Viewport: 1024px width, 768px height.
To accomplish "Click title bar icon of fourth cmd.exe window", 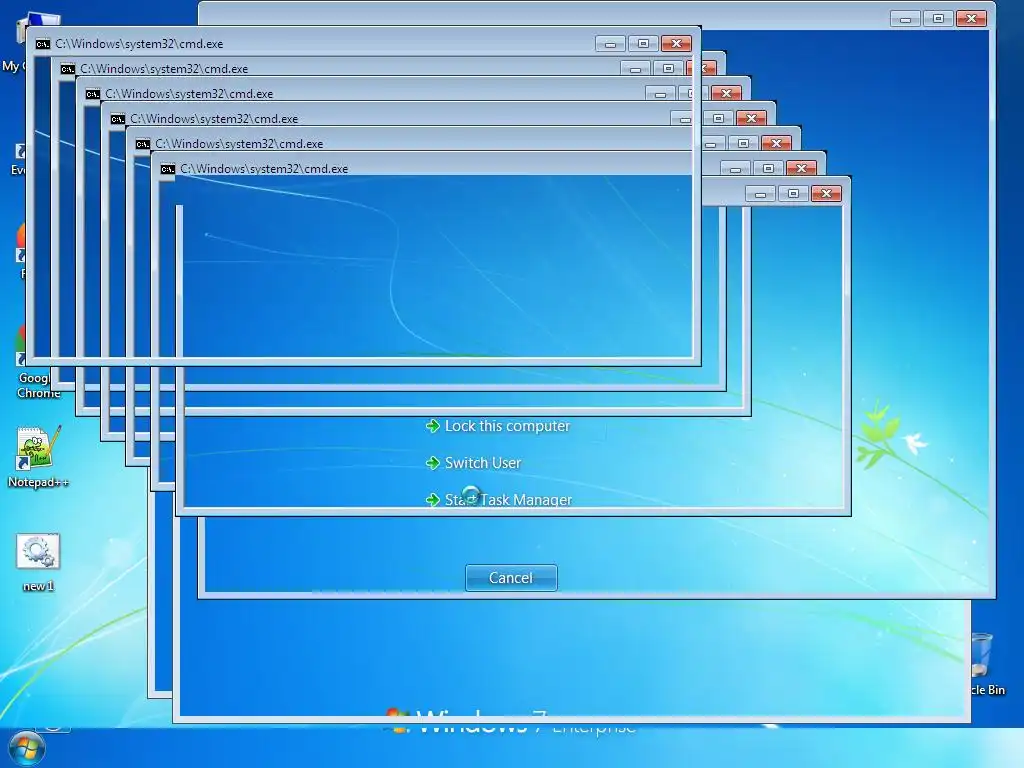I will [118, 119].
